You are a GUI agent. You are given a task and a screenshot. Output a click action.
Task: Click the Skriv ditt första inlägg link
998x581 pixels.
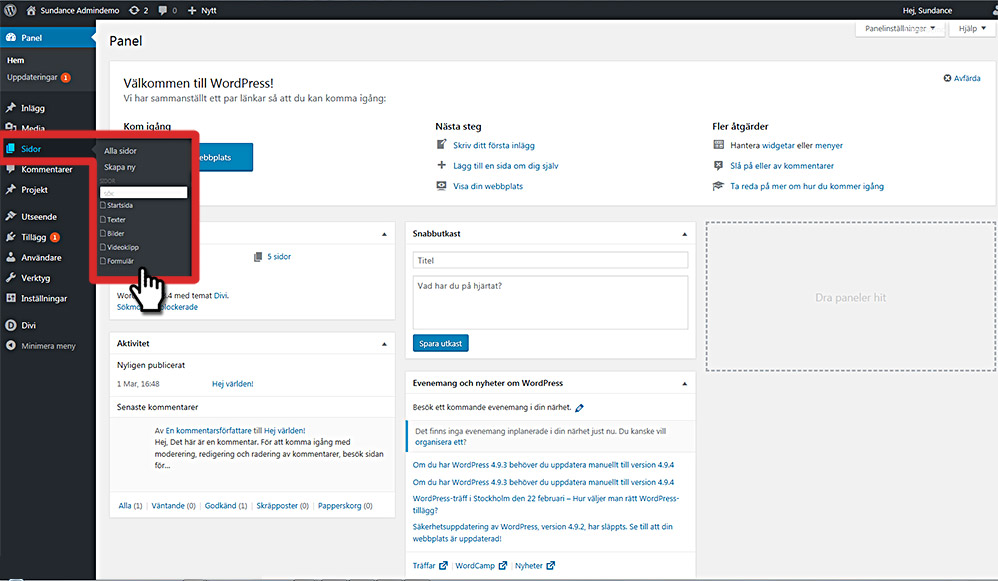pyautogui.click(x=494, y=146)
